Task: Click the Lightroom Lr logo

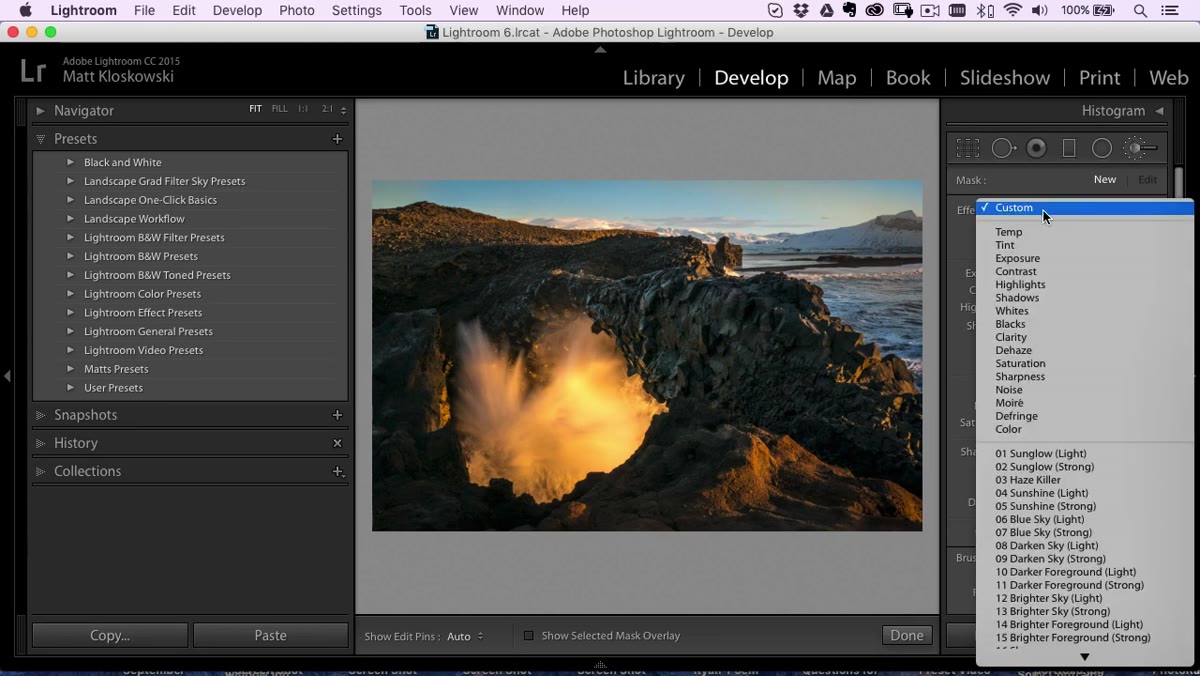Action: coord(33,70)
